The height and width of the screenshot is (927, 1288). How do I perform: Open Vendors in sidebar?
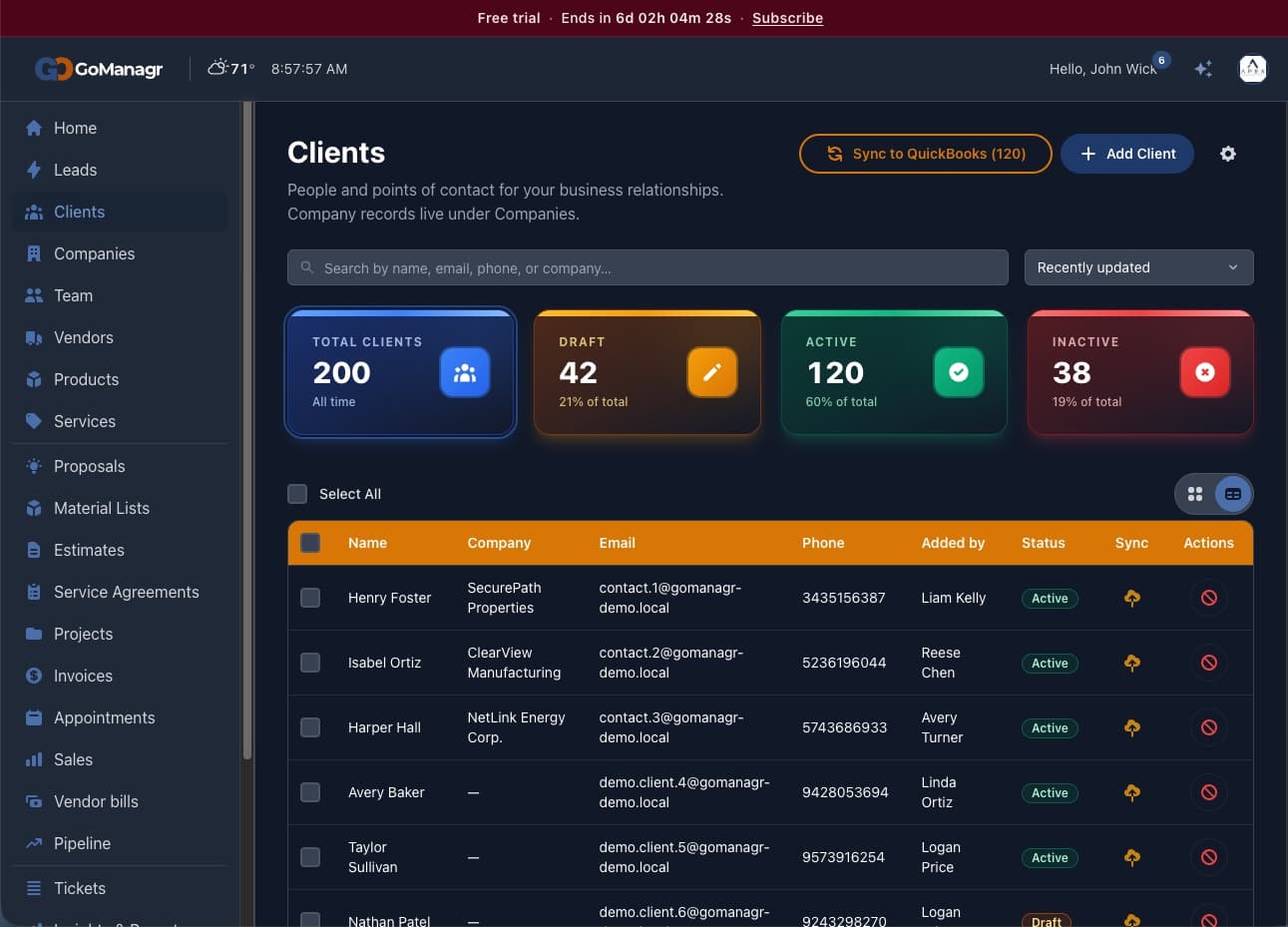click(x=120, y=337)
